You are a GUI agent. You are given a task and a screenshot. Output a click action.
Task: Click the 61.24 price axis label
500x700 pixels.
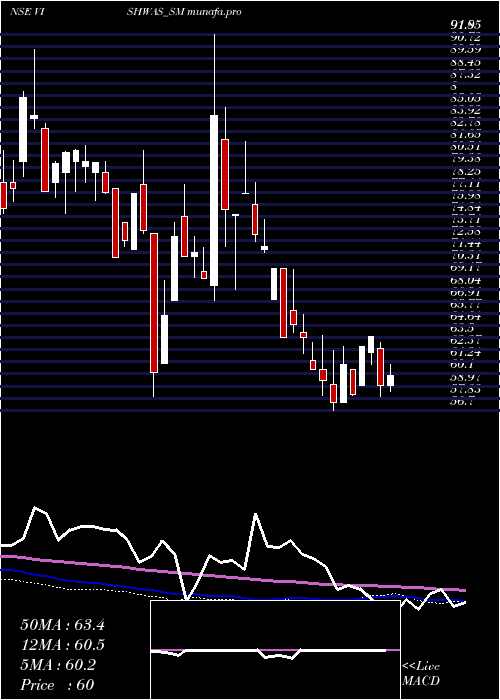click(464, 353)
